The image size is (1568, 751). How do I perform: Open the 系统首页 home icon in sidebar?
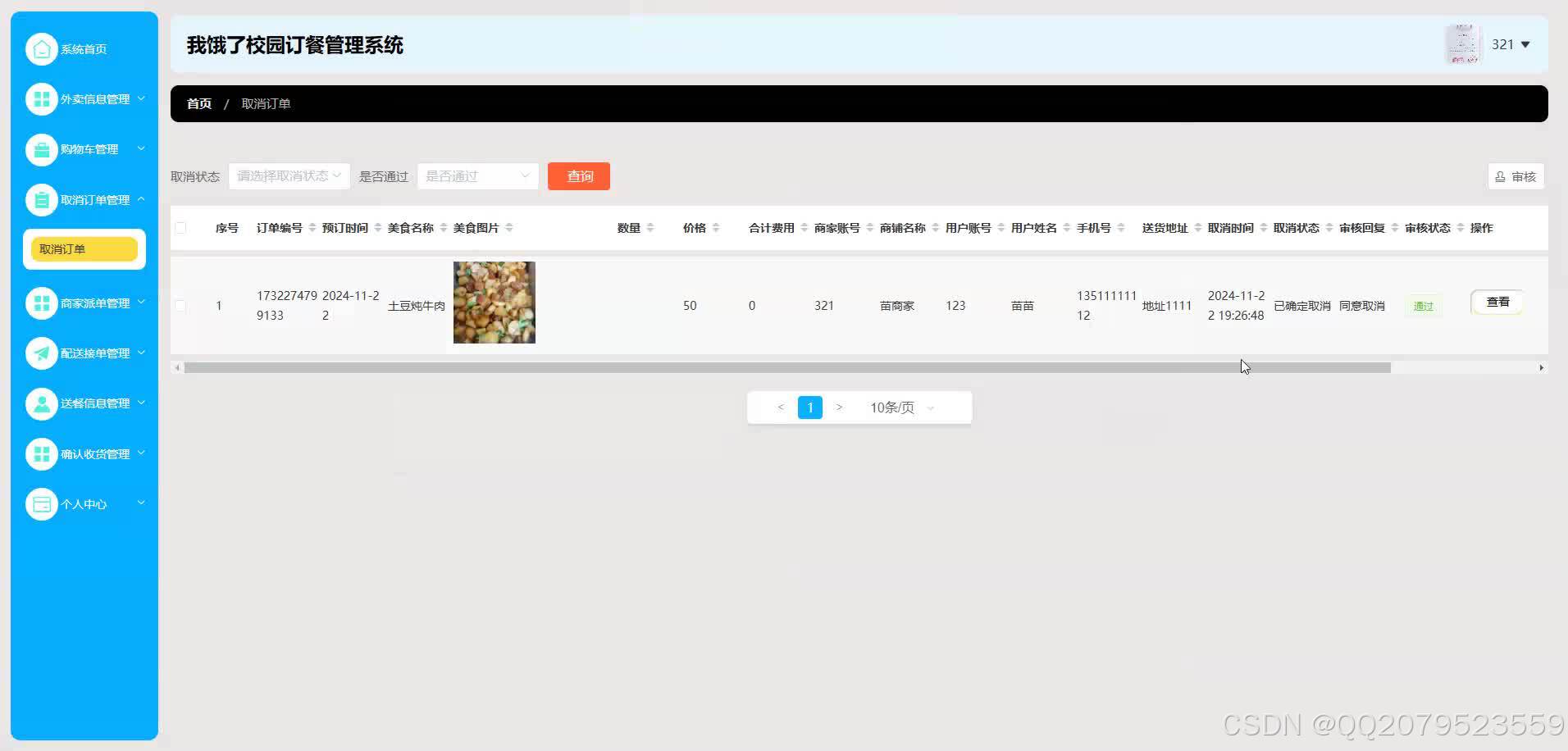(x=42, y=48)
